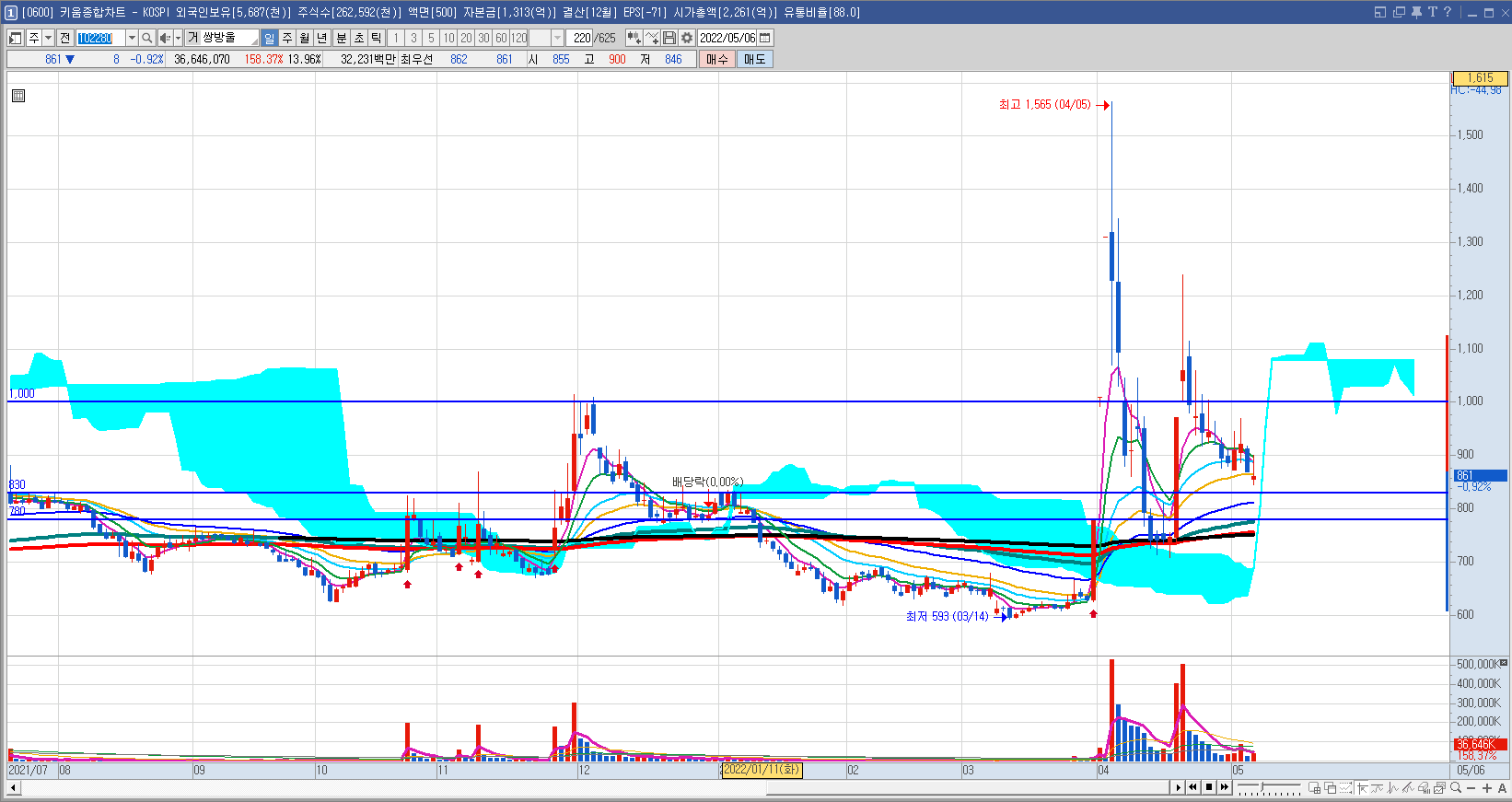This screenshot has height=802, width=1512.
Task: Click the overlapping windows icon in bottom toolbar
Action: coord(1331,787)
